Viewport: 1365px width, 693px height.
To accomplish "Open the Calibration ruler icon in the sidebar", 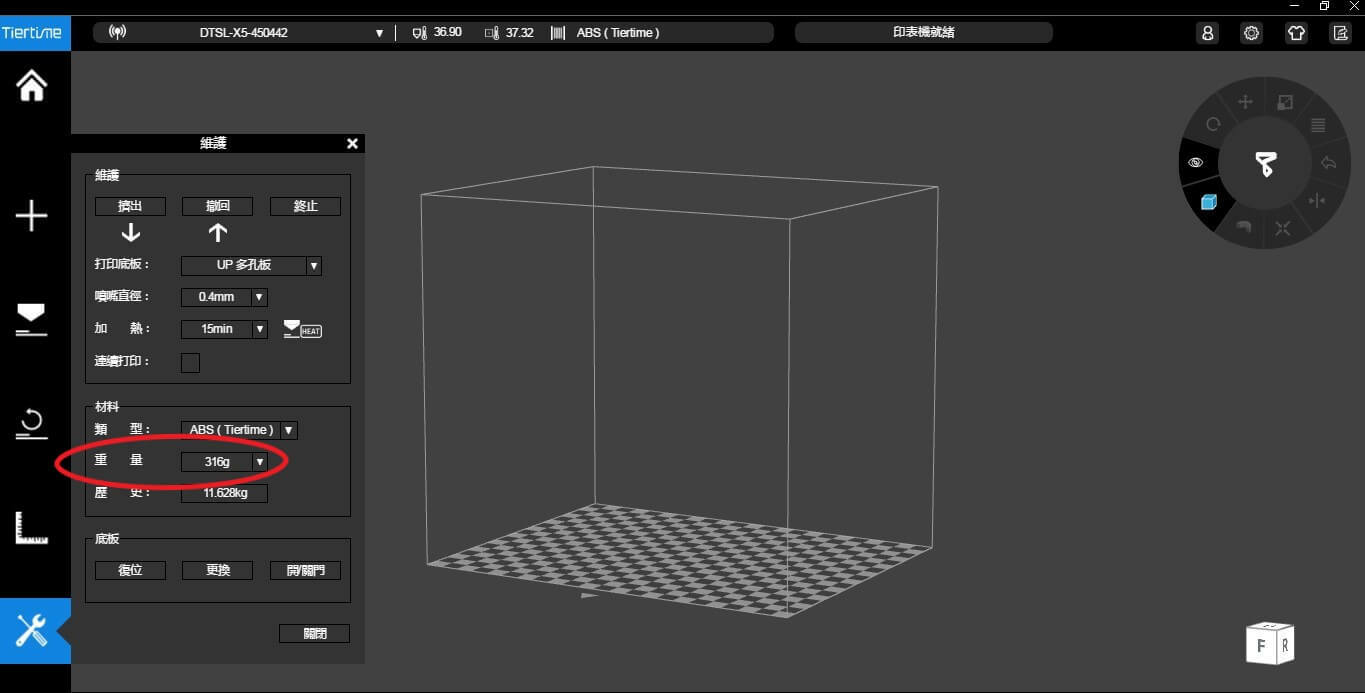I will 32,528.
